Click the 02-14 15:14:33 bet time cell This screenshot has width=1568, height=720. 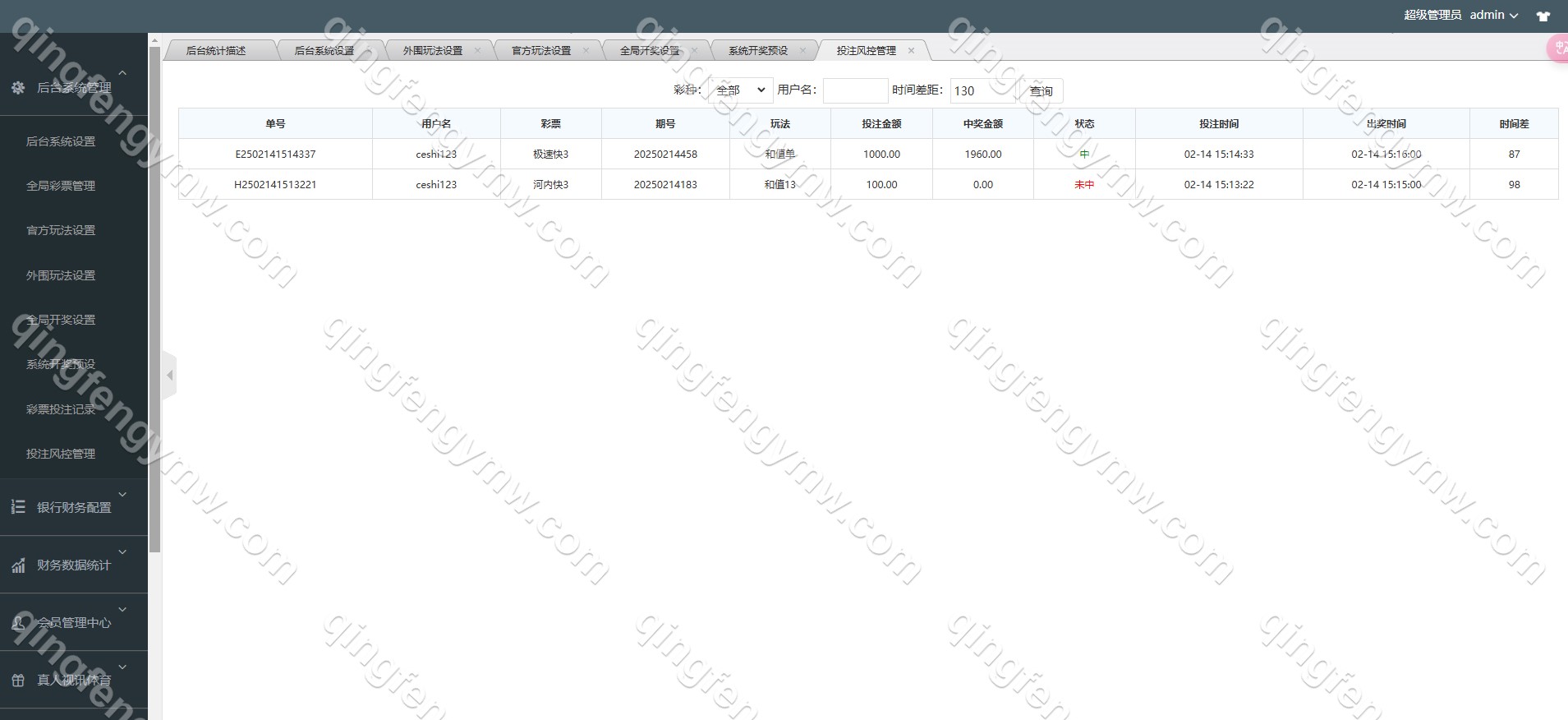(1219, 155)
